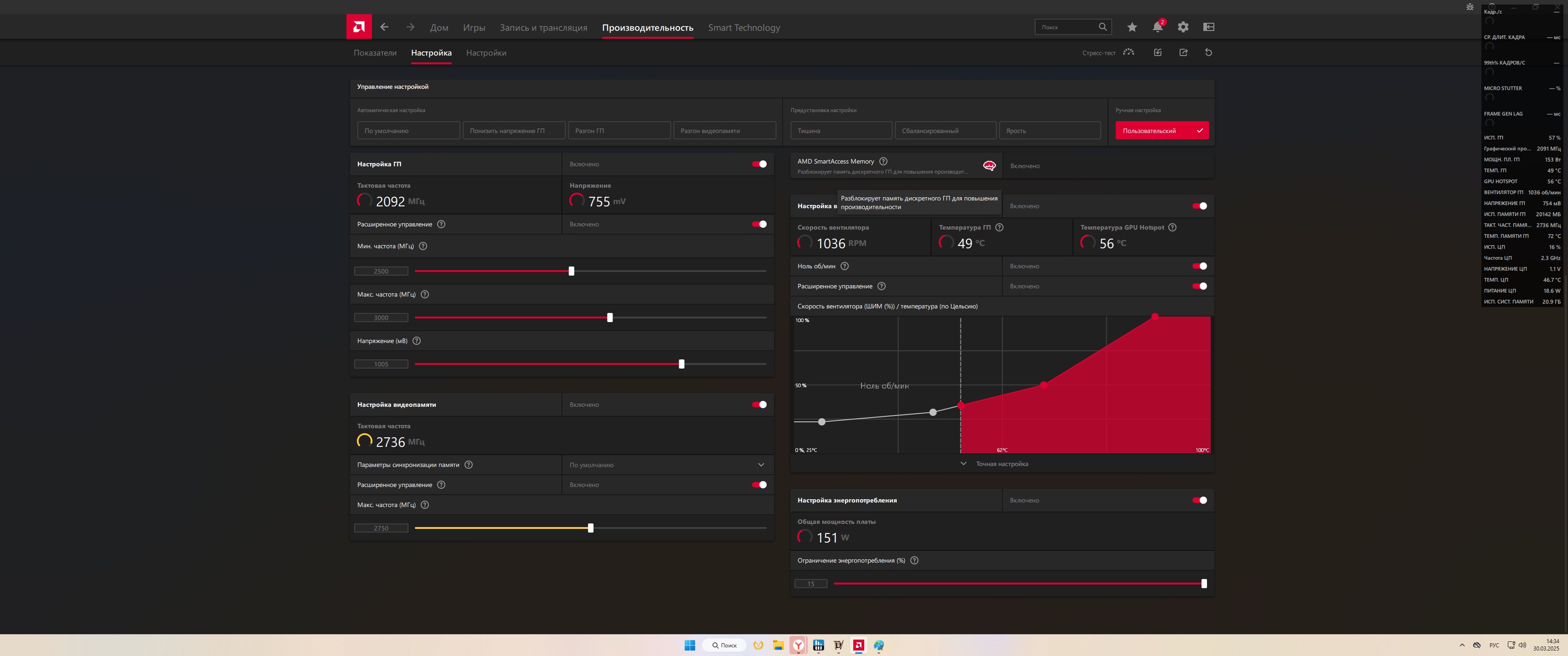Image resolution: width=1568 pixels, height=656 pixels.
Task: Click the stress test icon
Action: (1129, 52)
